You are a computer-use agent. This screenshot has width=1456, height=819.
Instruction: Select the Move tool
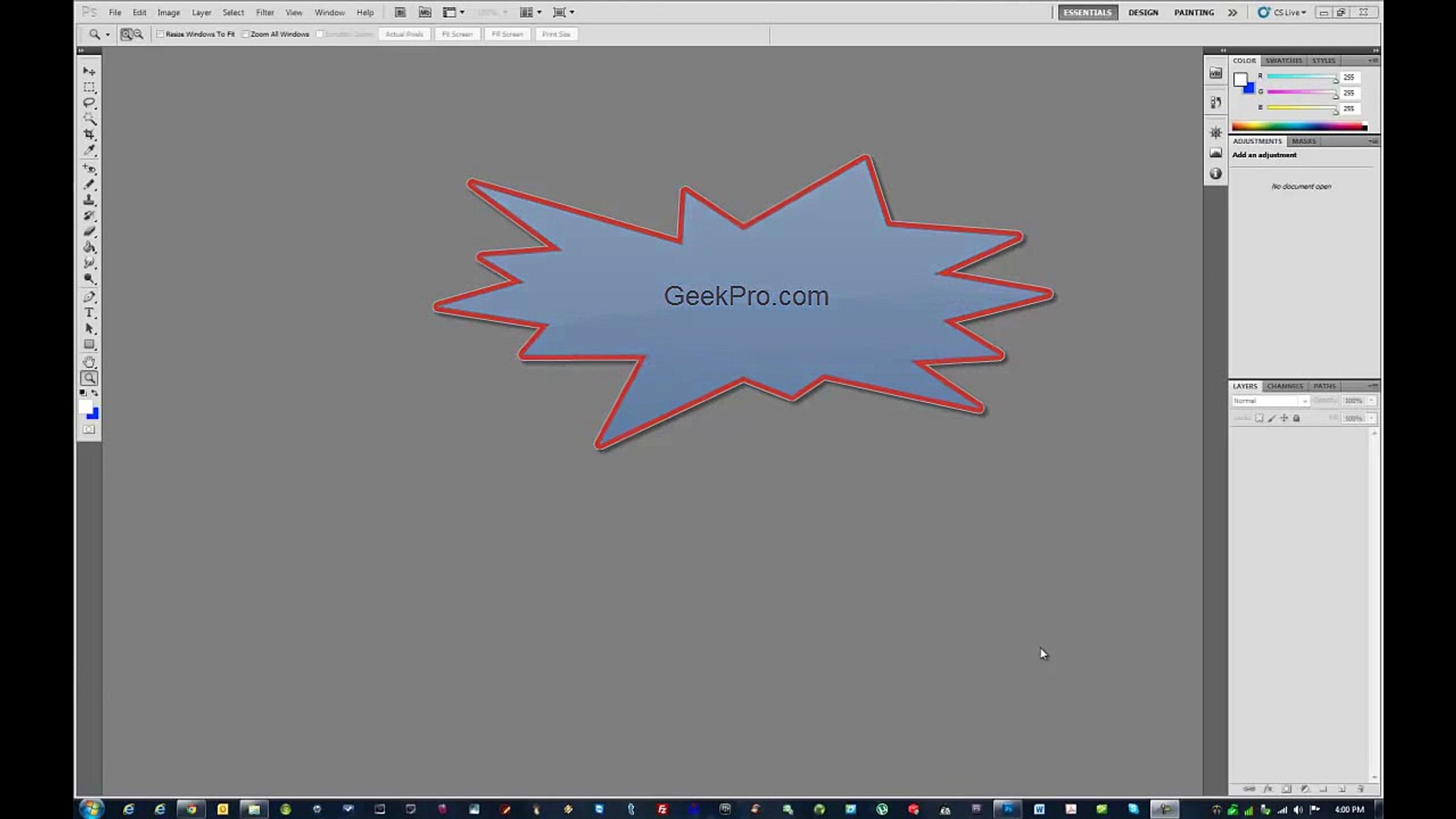tap(89, 71)
